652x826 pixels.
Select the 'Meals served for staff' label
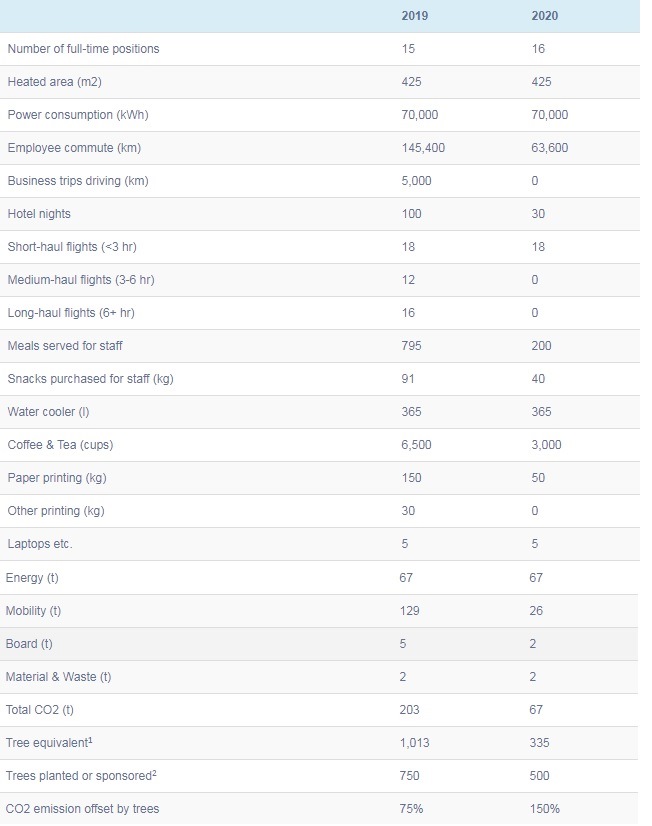pyautogui.click(x=65, y=346)
